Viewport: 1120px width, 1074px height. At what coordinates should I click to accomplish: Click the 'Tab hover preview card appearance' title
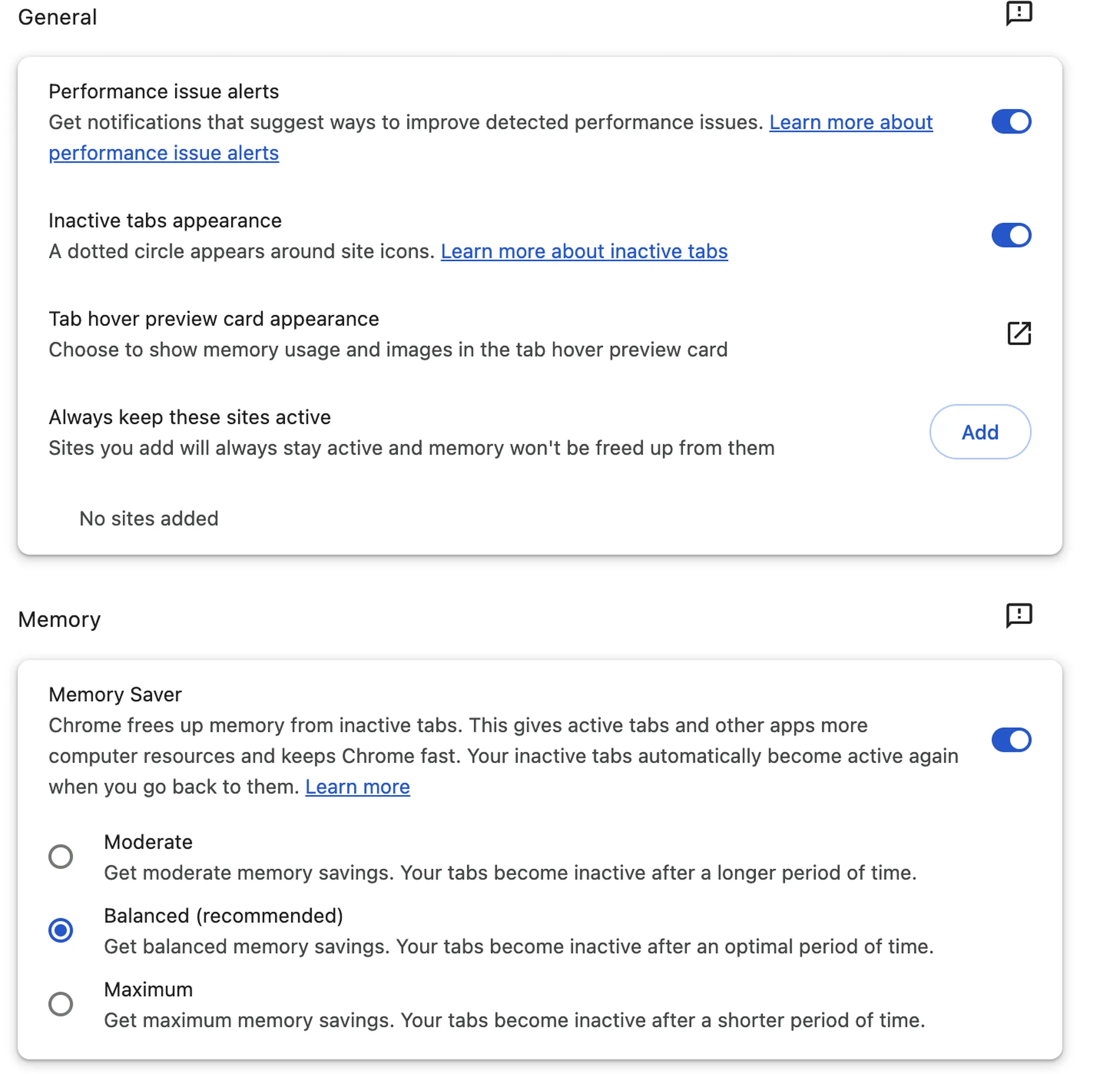(214, 319)
